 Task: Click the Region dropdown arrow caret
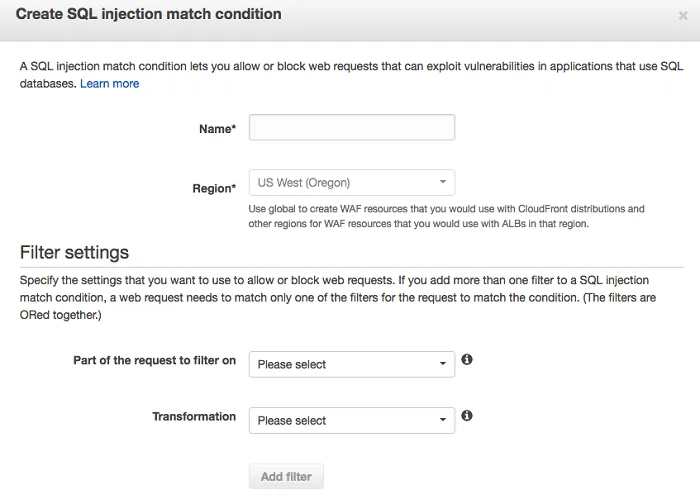point(442,182)
